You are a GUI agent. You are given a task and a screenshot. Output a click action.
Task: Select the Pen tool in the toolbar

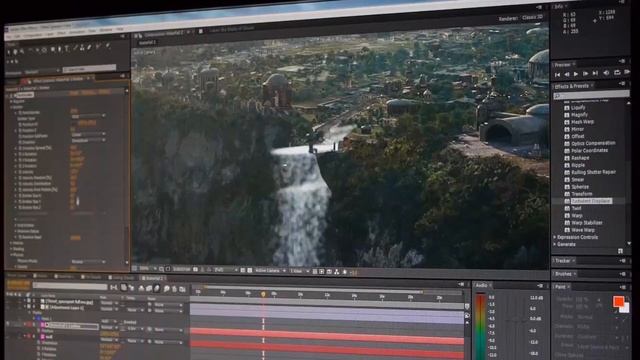(60, 49)
